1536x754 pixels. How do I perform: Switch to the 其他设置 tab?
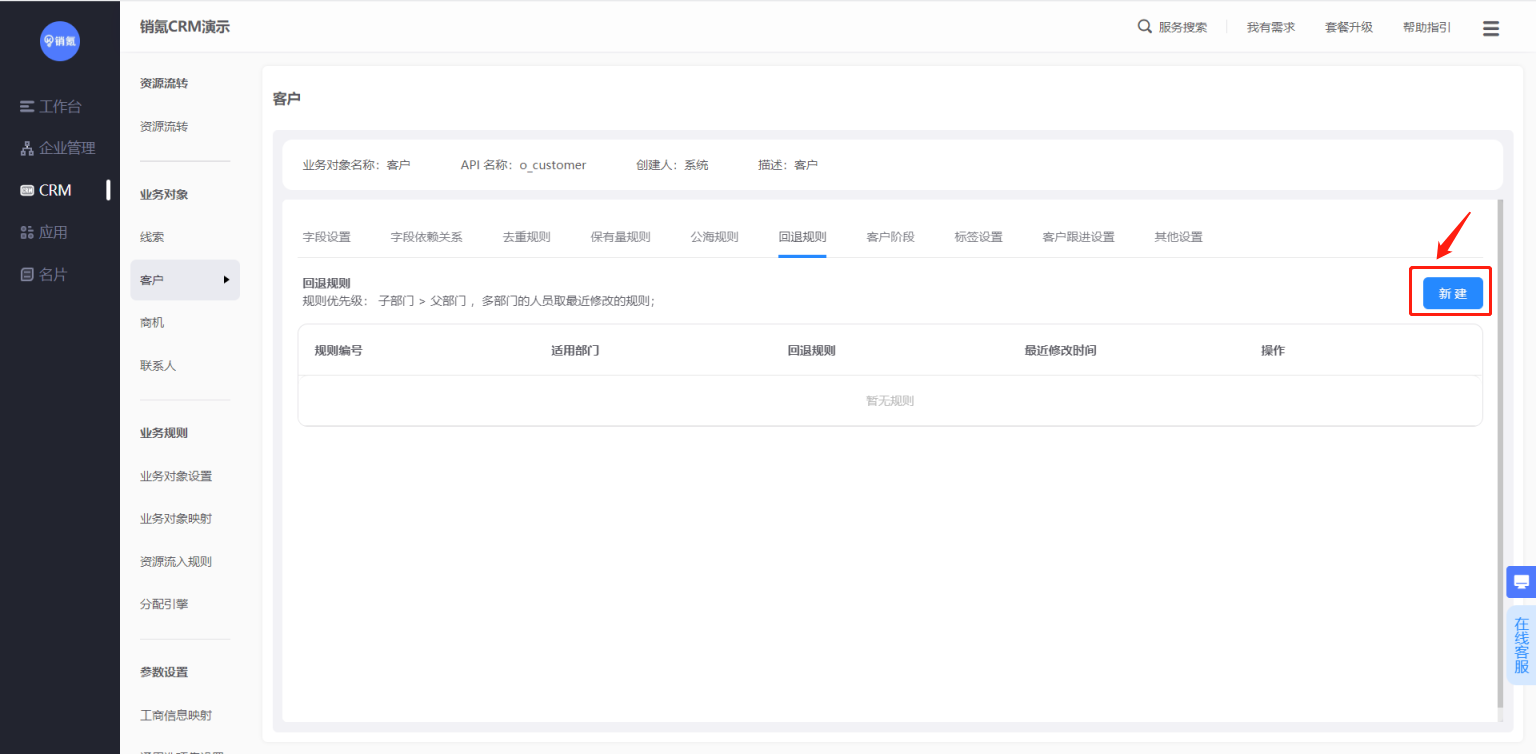pyautogui.click(x=1179, y=237)
